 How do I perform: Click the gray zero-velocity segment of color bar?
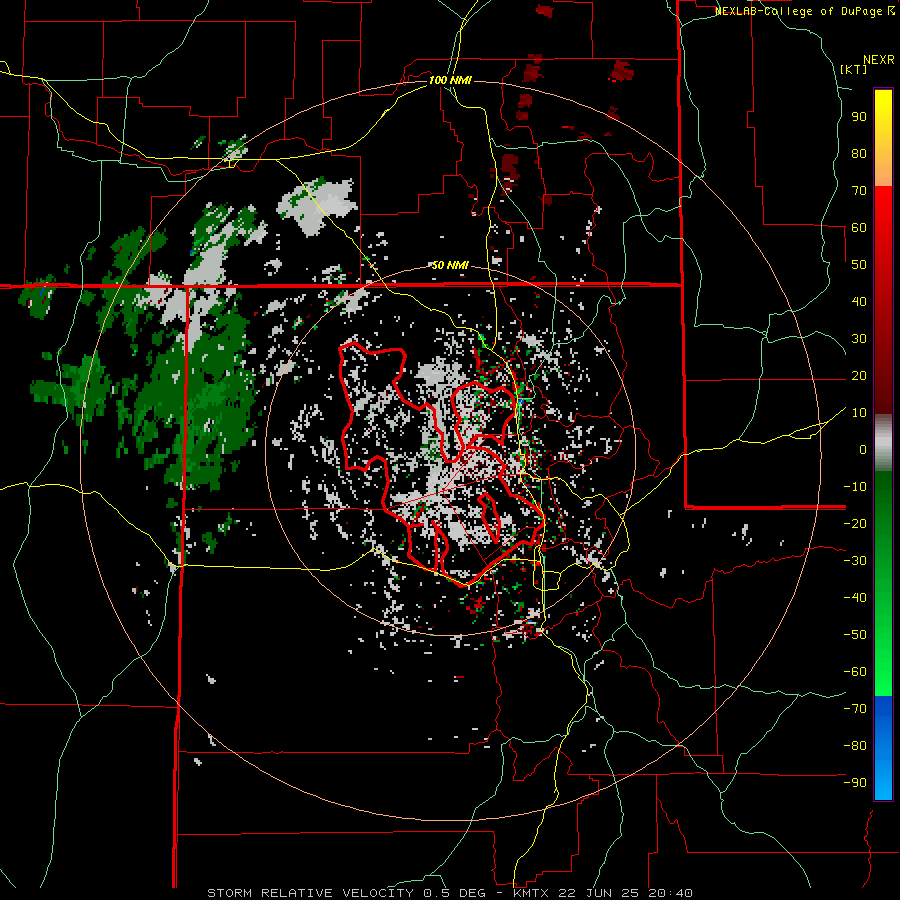point(883,443)
